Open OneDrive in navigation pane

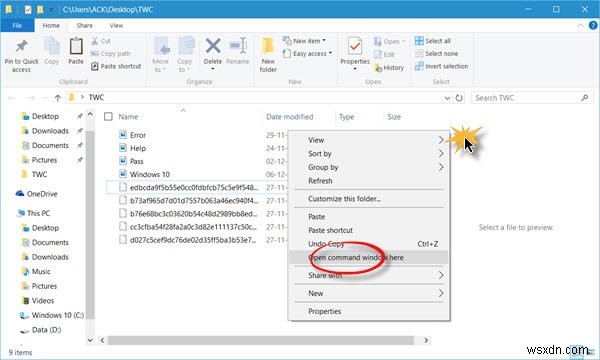point(36,194)
